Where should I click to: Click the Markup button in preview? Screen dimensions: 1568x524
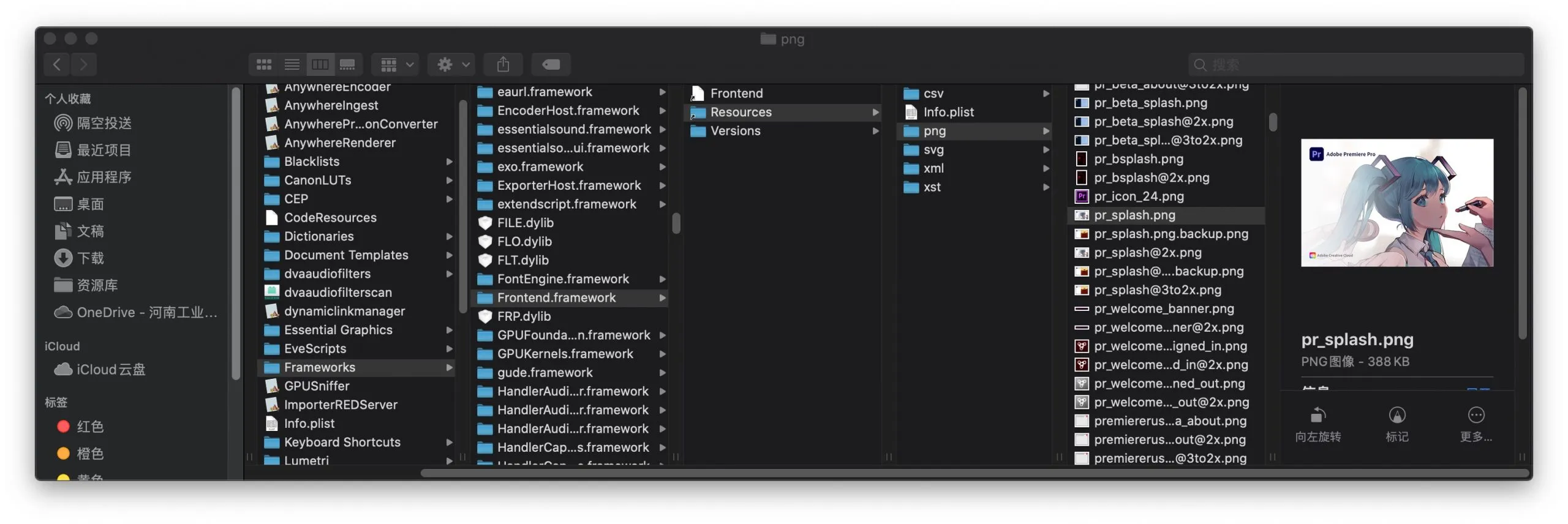(1397, 424)
